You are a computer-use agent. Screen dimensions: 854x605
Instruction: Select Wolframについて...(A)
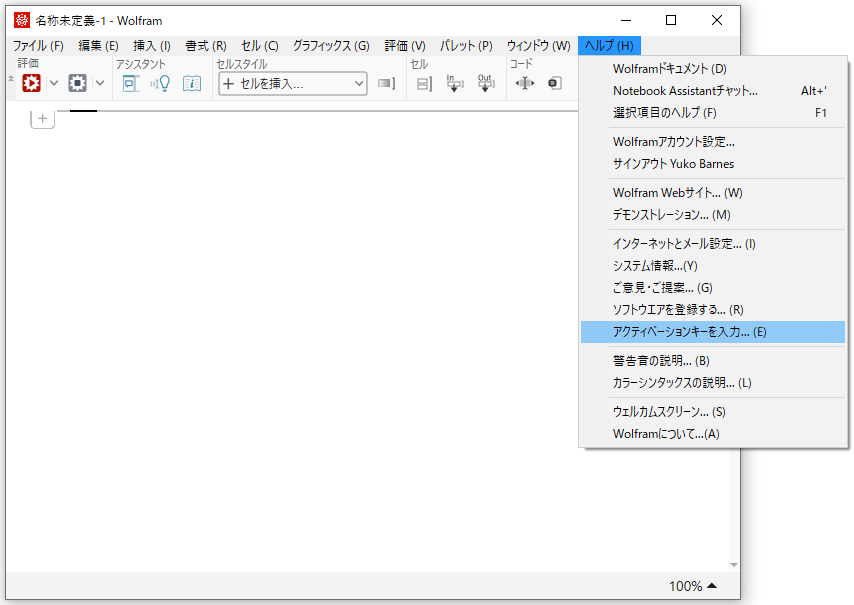pos(713,433)
